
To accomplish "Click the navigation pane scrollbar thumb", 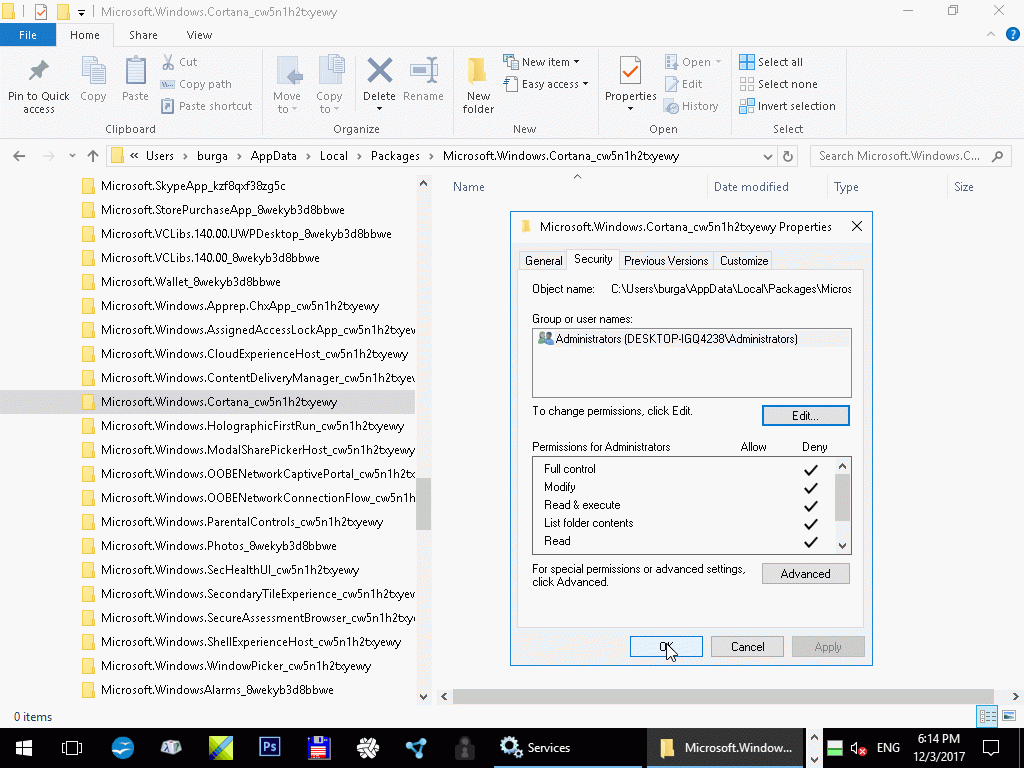I will click(x=424, y=504).
